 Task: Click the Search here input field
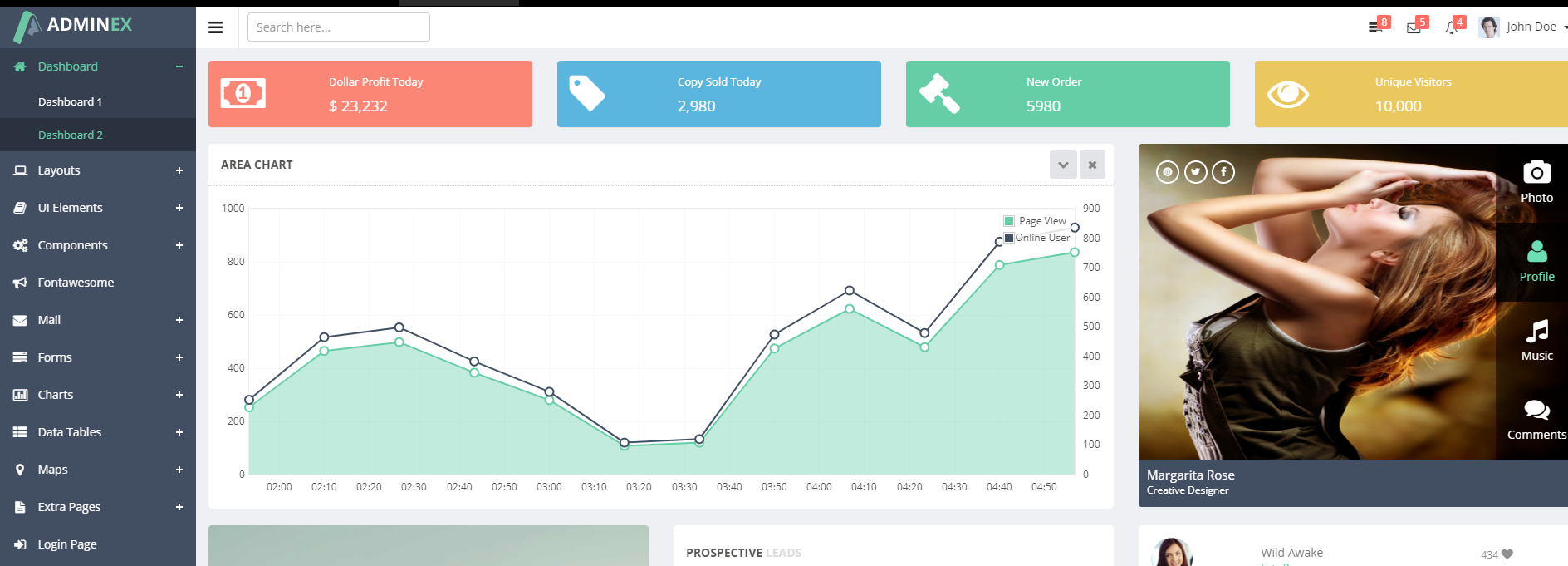(x=338, y=27)
